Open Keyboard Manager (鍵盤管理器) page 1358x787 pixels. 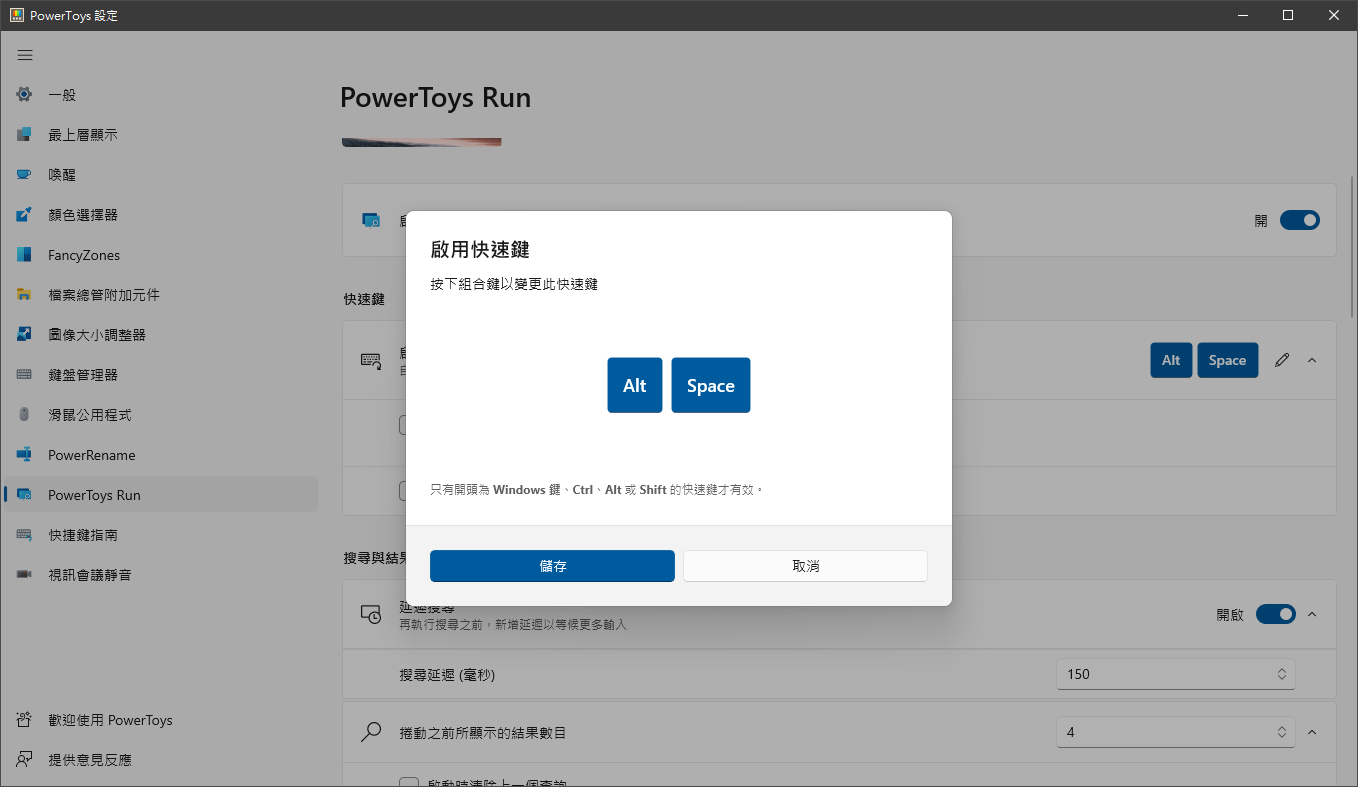point(161,375)
